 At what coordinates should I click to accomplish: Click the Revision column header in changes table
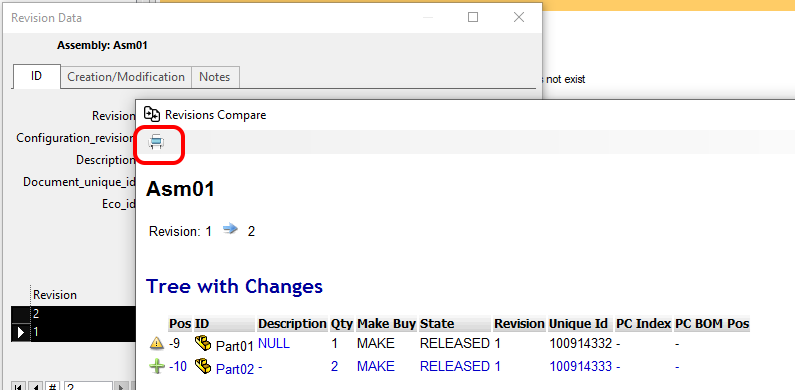coord(520,324)
